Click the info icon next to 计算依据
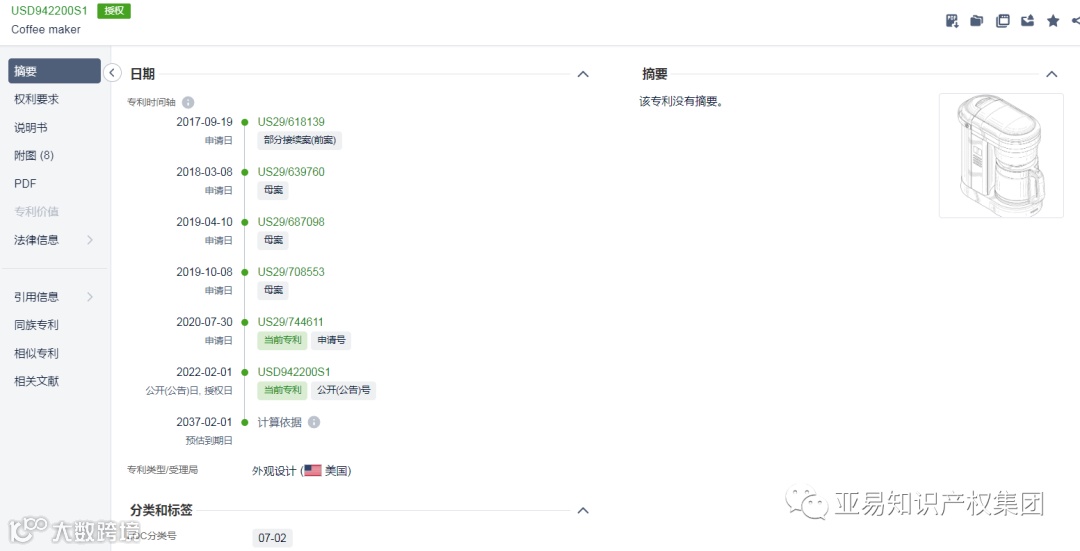The image size is (1080, 551). pos(314,422)
